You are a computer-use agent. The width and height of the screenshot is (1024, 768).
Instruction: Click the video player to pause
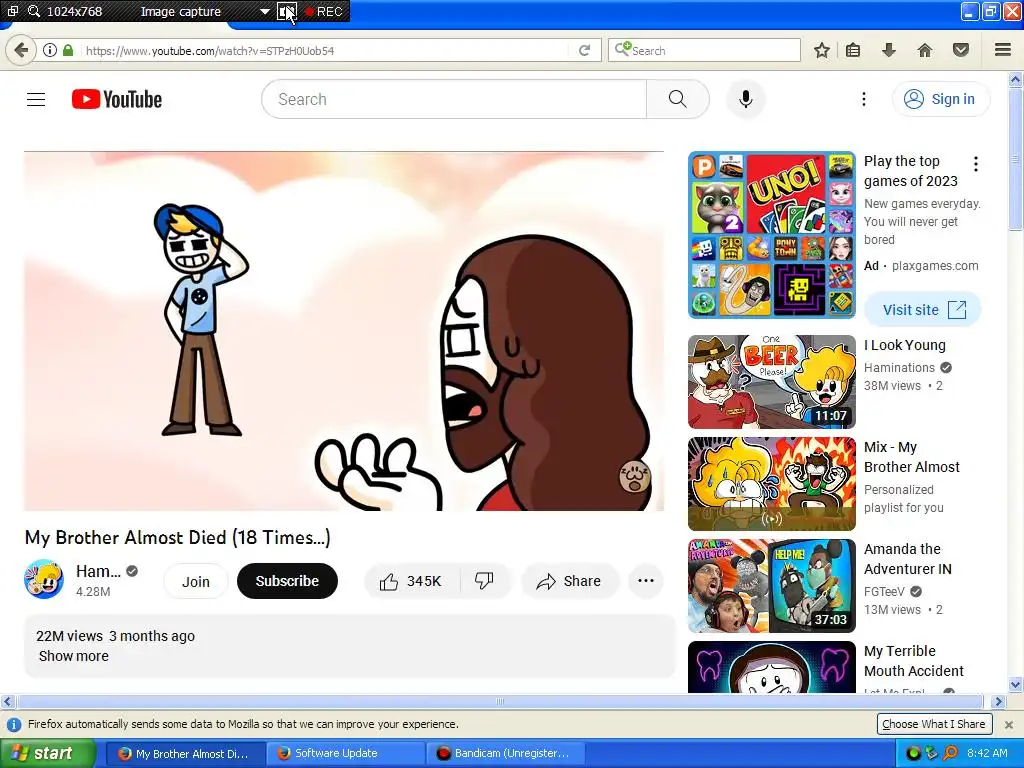(344, 331)
